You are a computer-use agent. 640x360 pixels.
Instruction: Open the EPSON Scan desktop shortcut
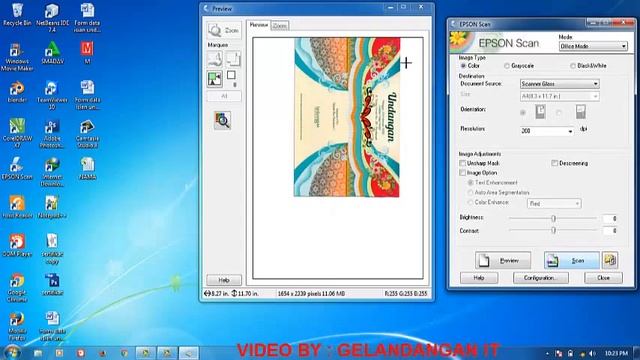(17, 168)
